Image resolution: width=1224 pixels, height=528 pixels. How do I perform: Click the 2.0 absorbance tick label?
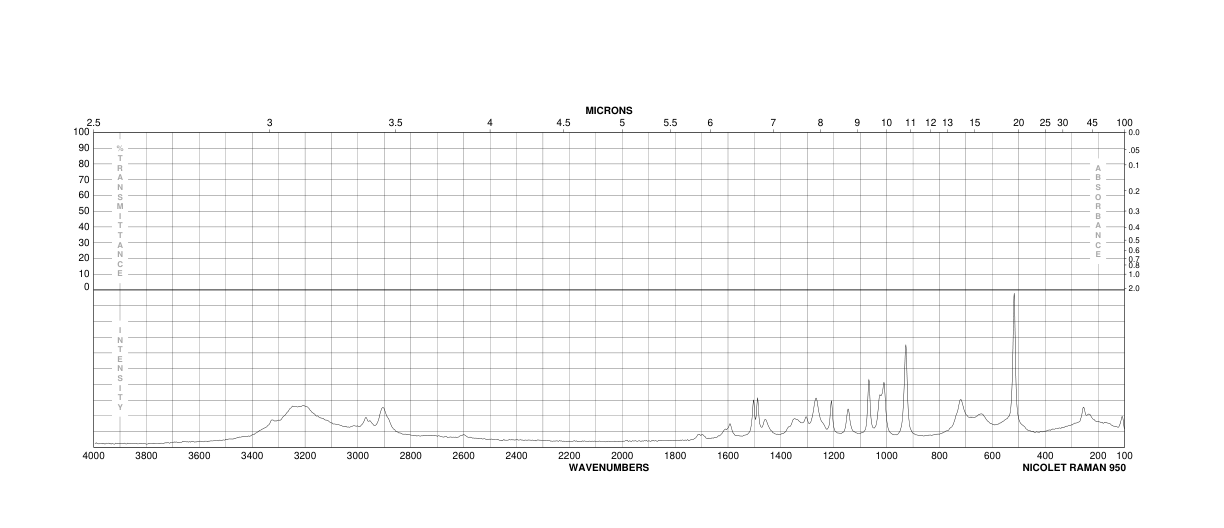pos(1134,288)
